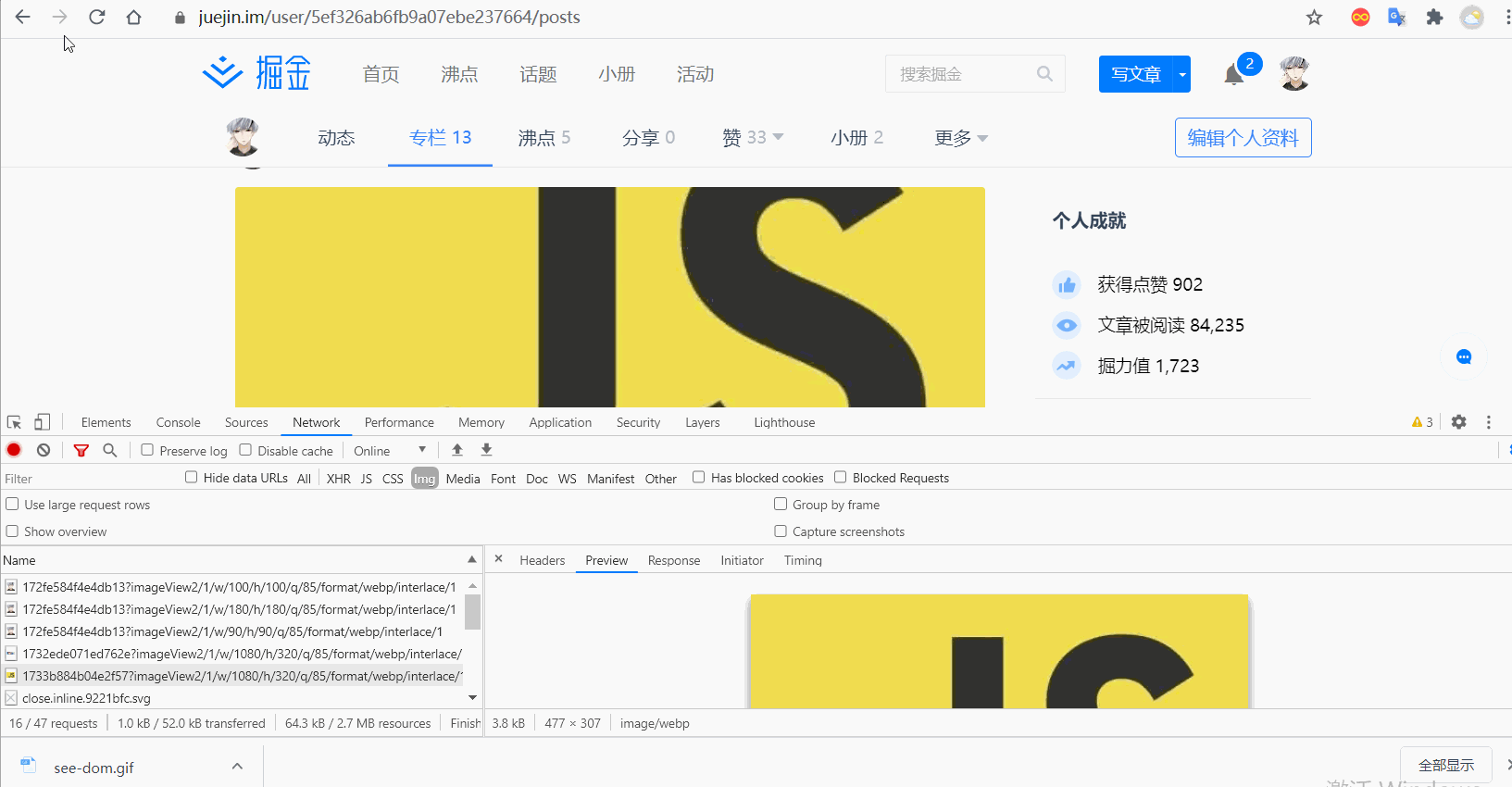Activate the DevTools inspect element picker
This screenshot has height=787, width=1512.
tap(14, 422)
